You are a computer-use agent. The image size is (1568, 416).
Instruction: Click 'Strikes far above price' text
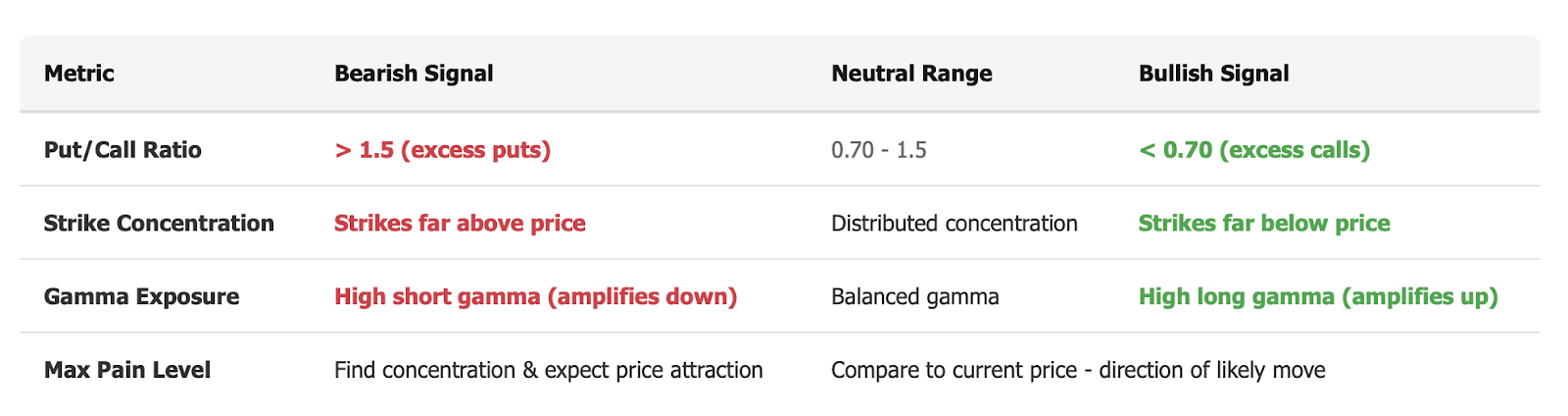click(x=460, y=224)
